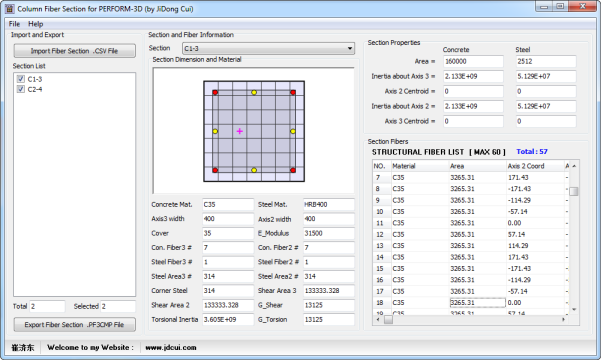The image size is (601, 360).
Task: Click the Torsional Inertia input field
Action: coord(228,319)
